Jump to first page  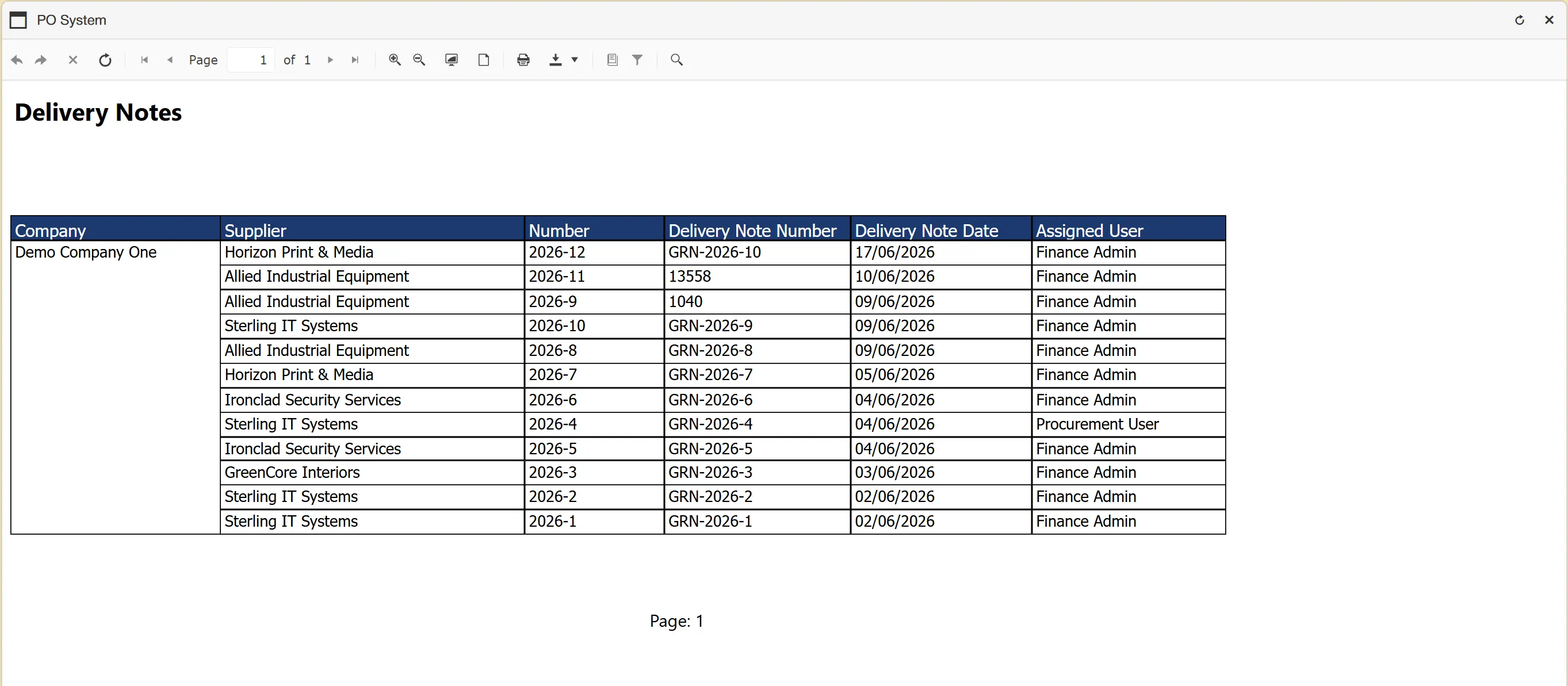(144, 60)
